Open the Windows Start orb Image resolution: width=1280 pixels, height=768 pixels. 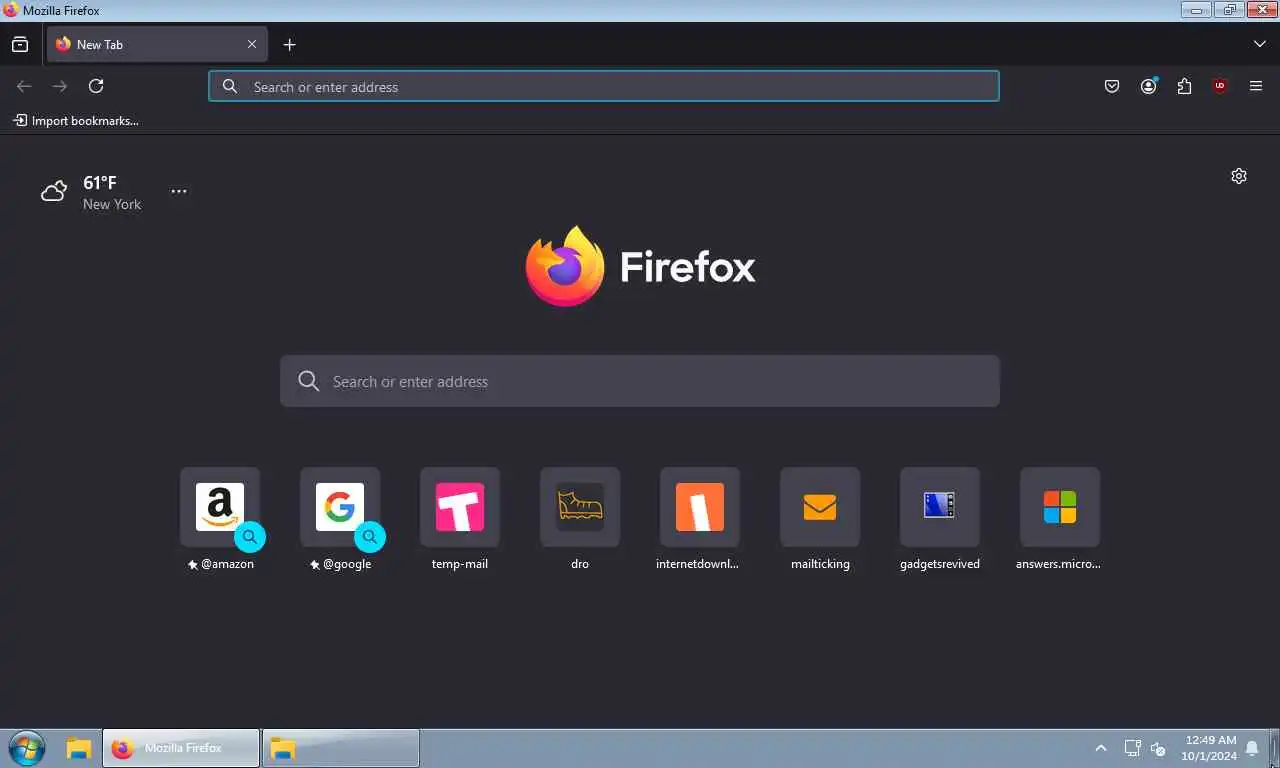tap(26, 748)
